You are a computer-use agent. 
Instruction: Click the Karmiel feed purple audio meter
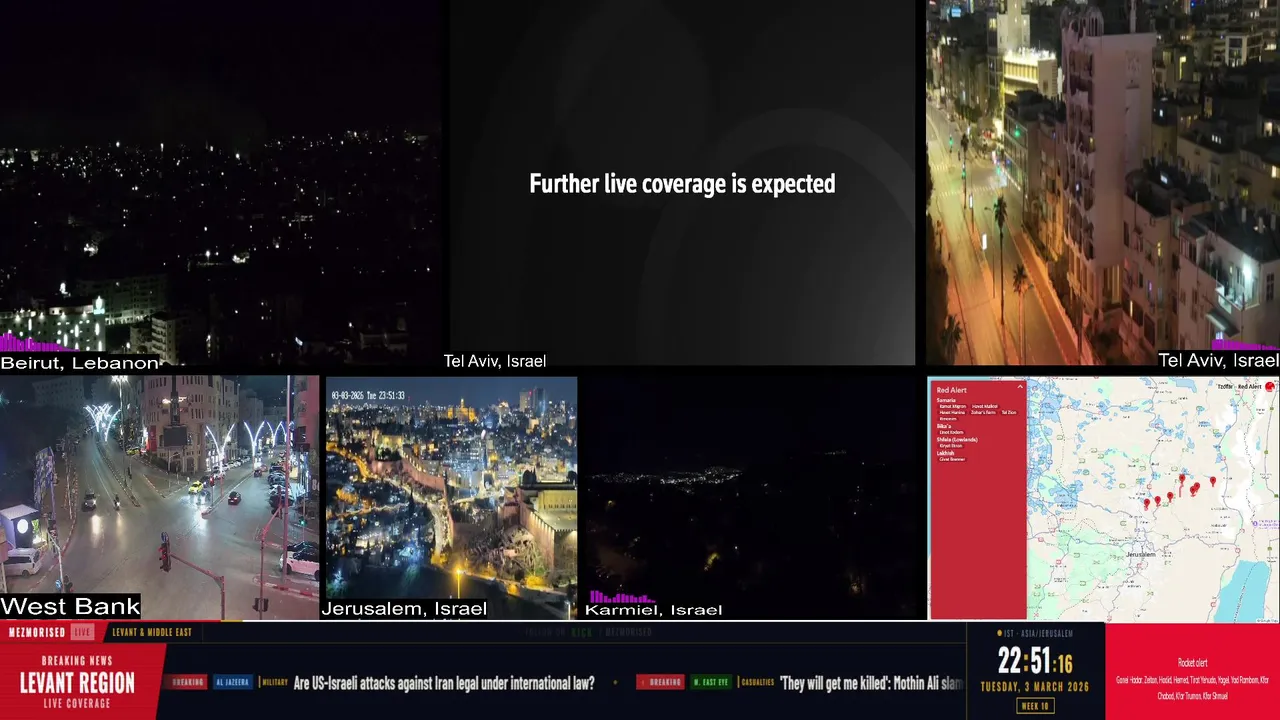click(x=622, y=597)
